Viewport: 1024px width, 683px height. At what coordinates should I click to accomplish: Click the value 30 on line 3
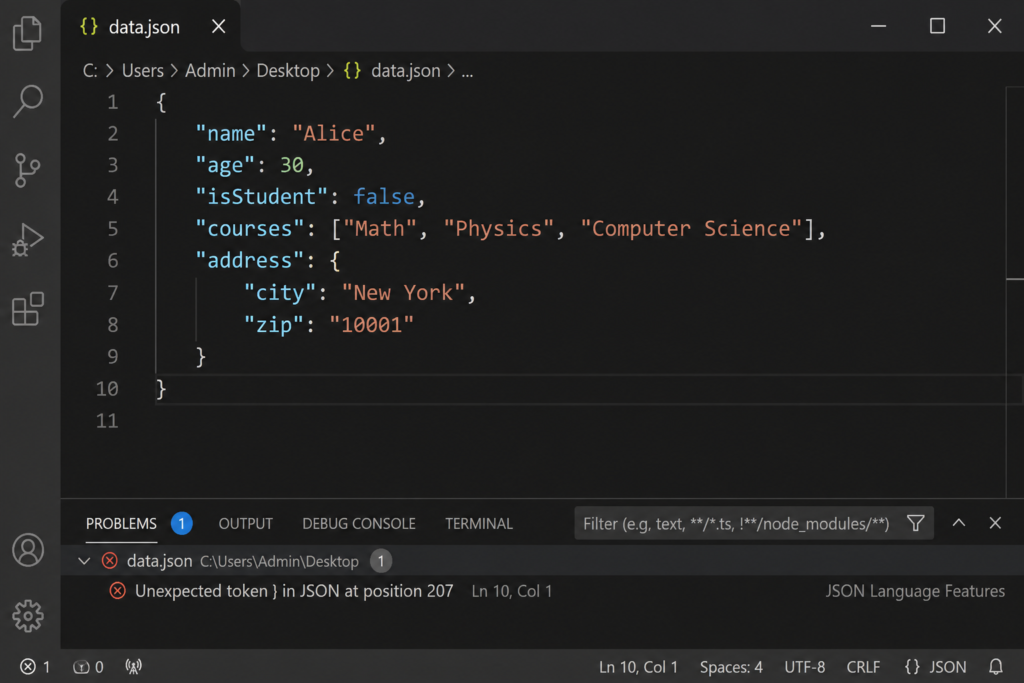(x=292, y=165)
